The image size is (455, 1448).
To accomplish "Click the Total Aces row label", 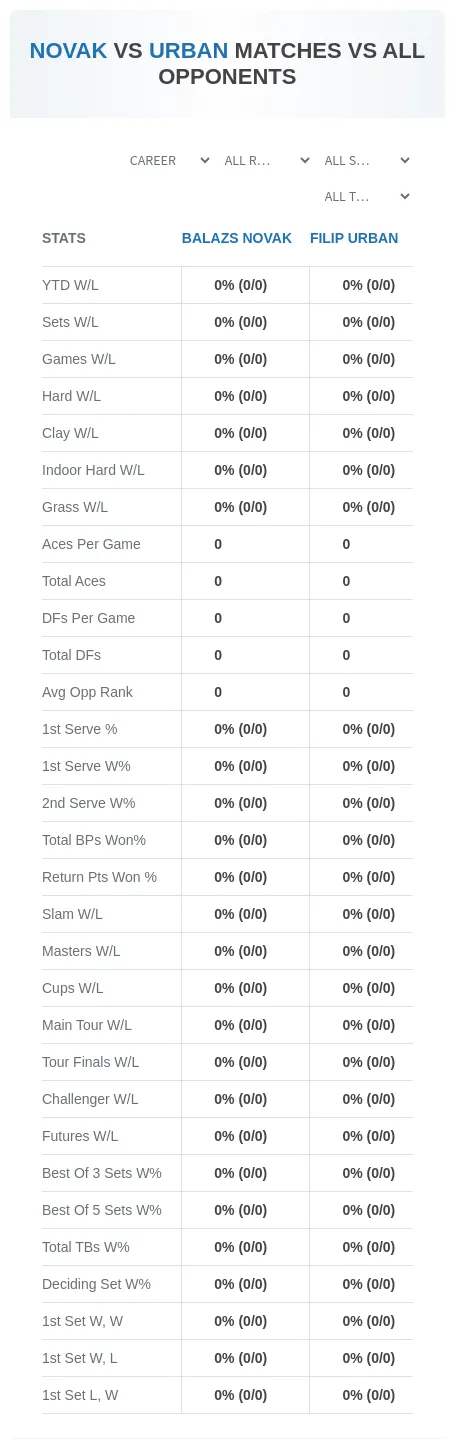I will point(74,581).
